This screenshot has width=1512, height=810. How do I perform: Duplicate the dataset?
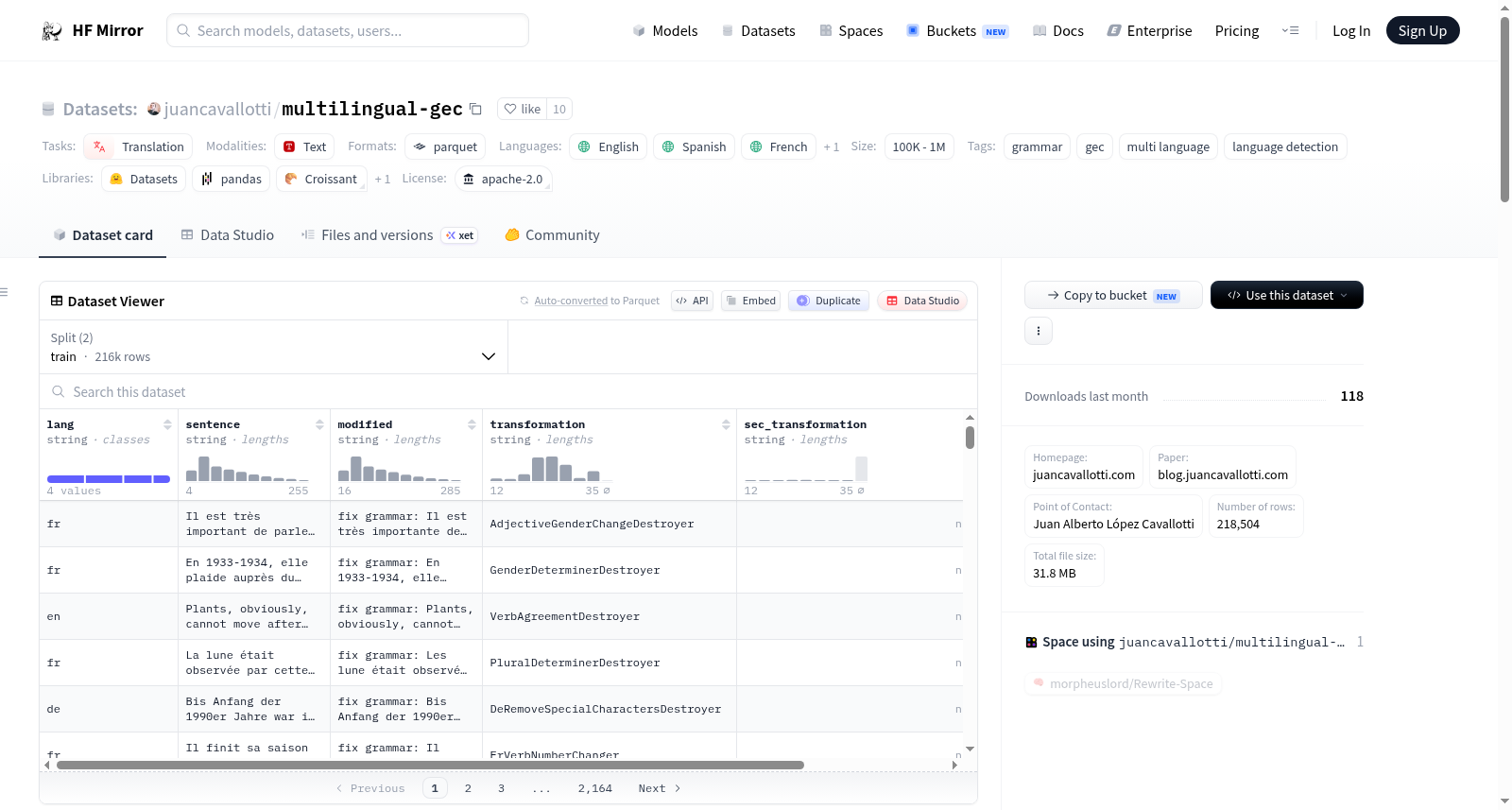click(x=829, y=301)
